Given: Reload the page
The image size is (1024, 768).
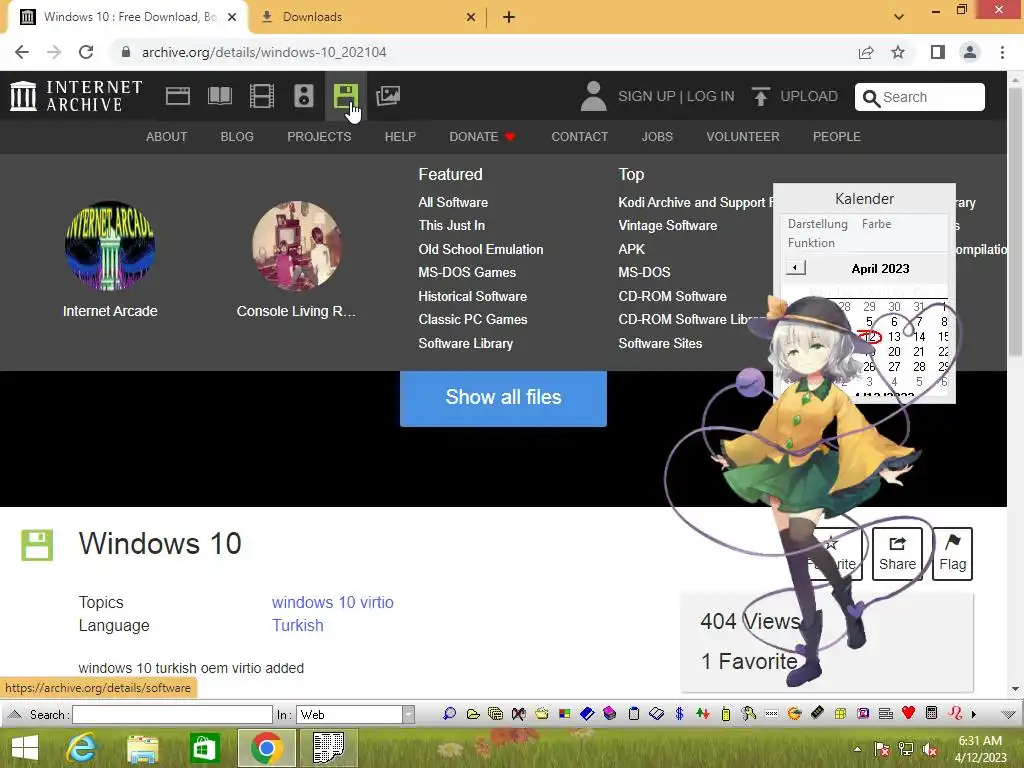Looking at the screenshot, I should coord(86,52).
